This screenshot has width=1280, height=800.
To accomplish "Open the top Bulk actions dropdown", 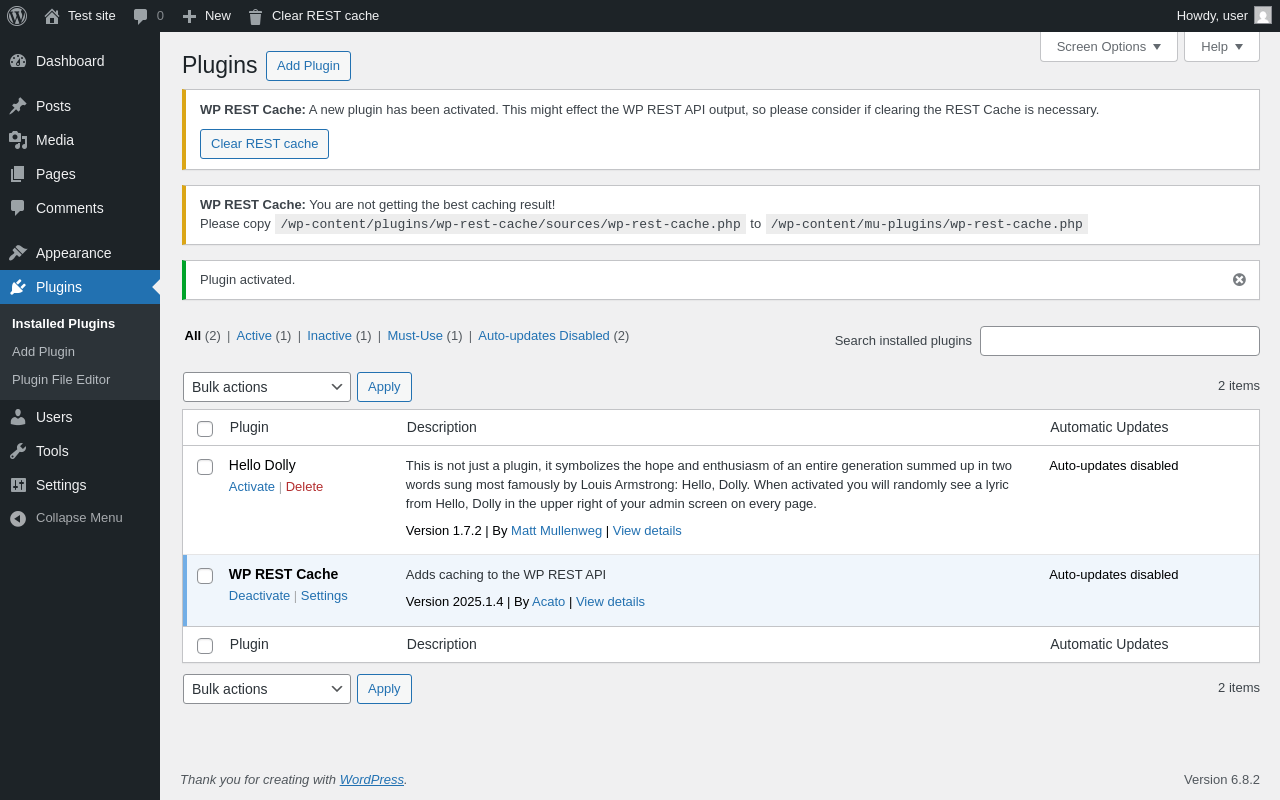I will pyautogui.click(x=267, y=387).
